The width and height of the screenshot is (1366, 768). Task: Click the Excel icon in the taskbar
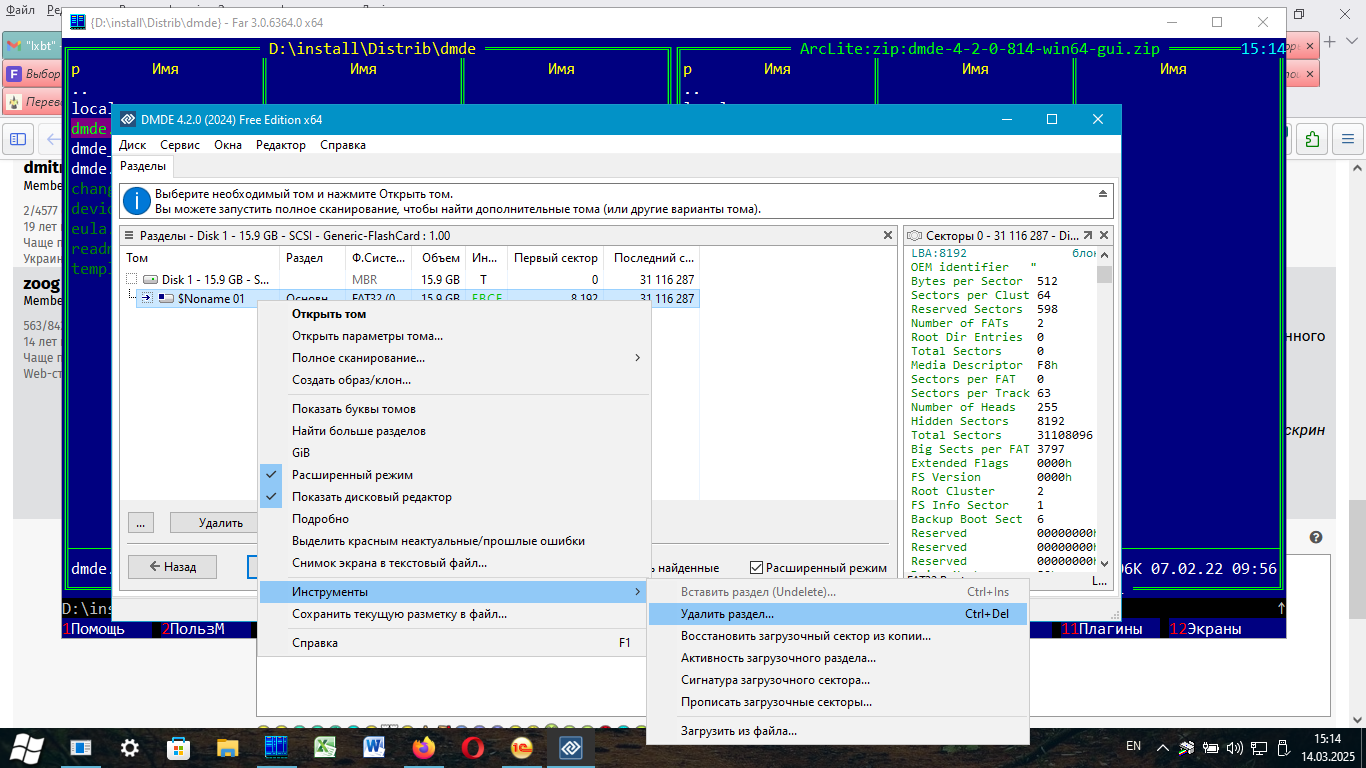[326, 747]
